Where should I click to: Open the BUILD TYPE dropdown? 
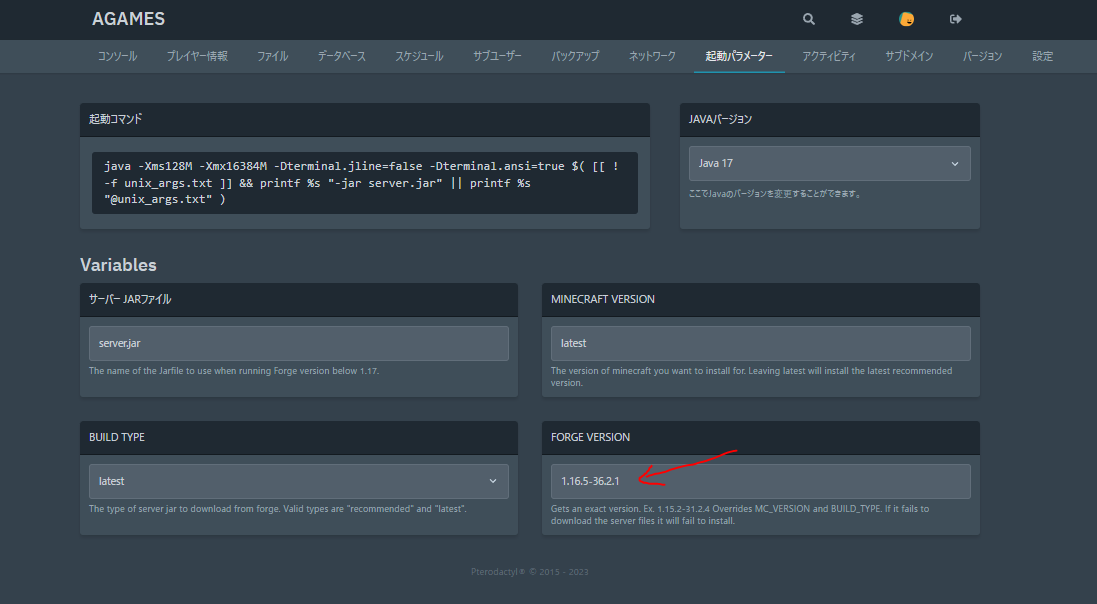click(x=299, y=481)
